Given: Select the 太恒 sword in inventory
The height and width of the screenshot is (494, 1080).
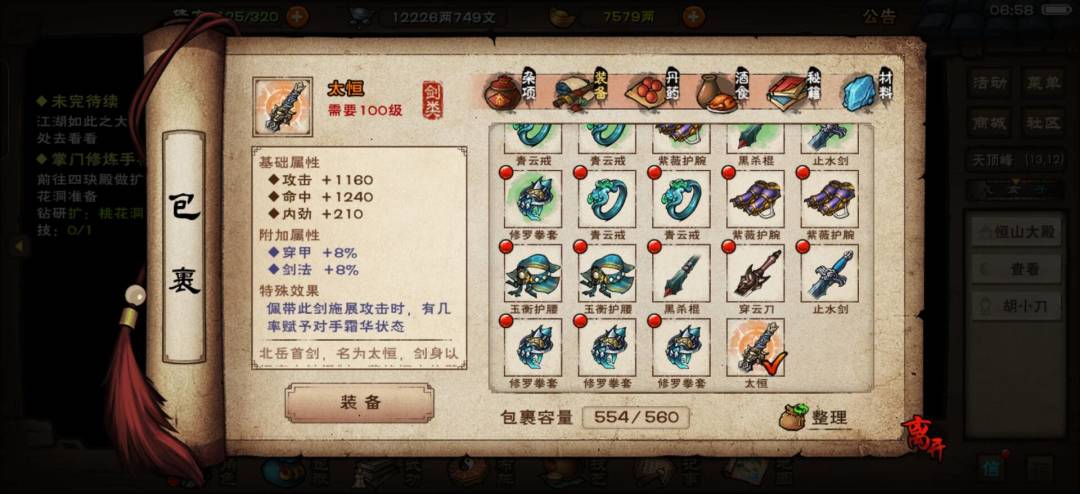Looking at the screenshot, I should tap(755, 347).
